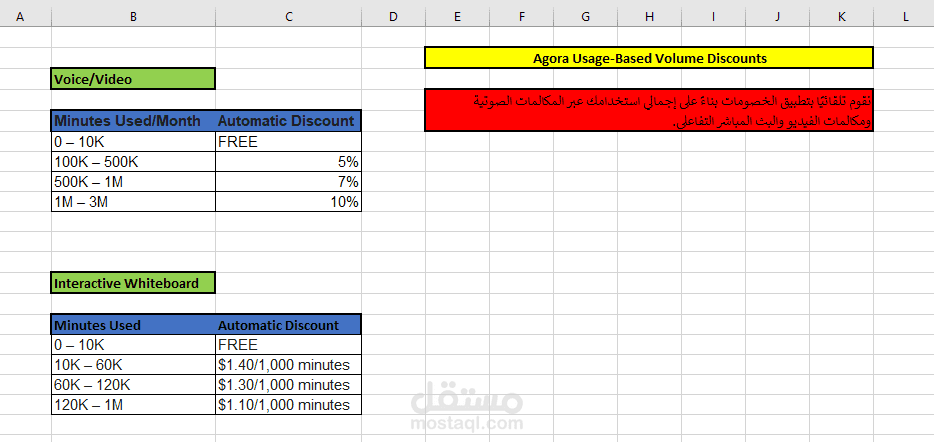Select the 0 – 10K cell under Minutes Used/Month
Image resolution: width=934 pixels, height=442 pixels.
coord(133,142)
